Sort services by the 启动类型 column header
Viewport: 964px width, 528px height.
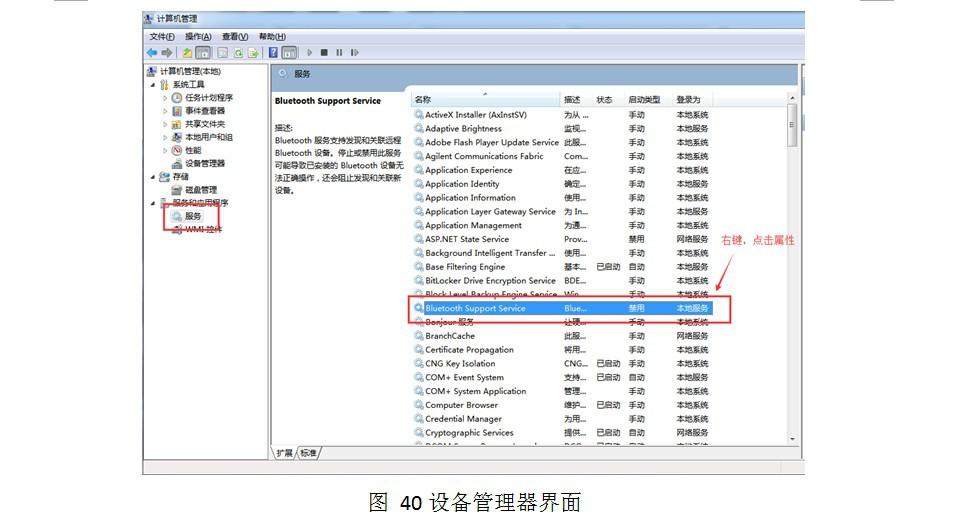coord(644,100)
